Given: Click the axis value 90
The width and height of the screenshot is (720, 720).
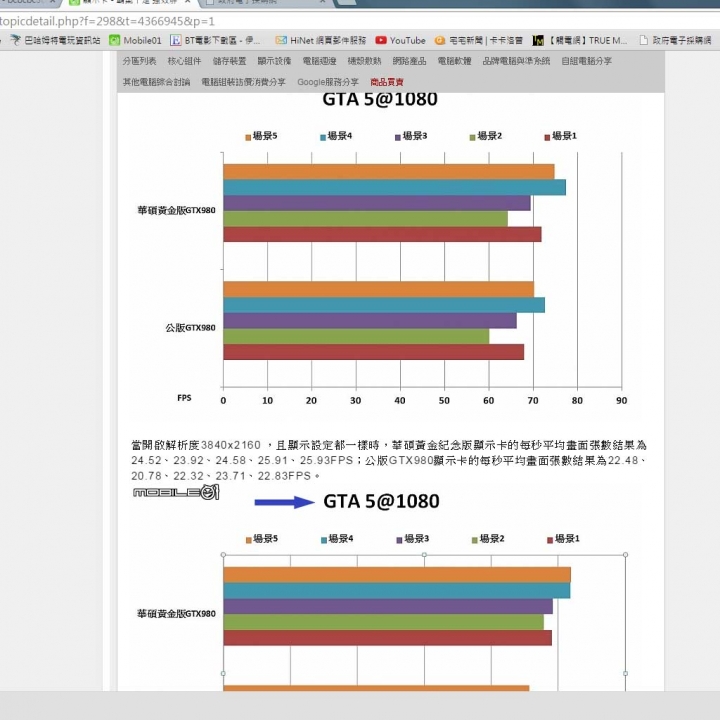Looking at the screenshot, I should point(621,400).
